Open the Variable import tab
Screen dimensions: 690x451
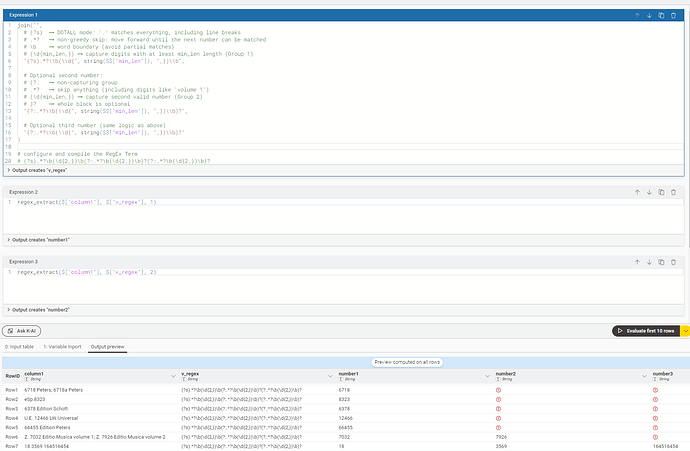[63, 346]
